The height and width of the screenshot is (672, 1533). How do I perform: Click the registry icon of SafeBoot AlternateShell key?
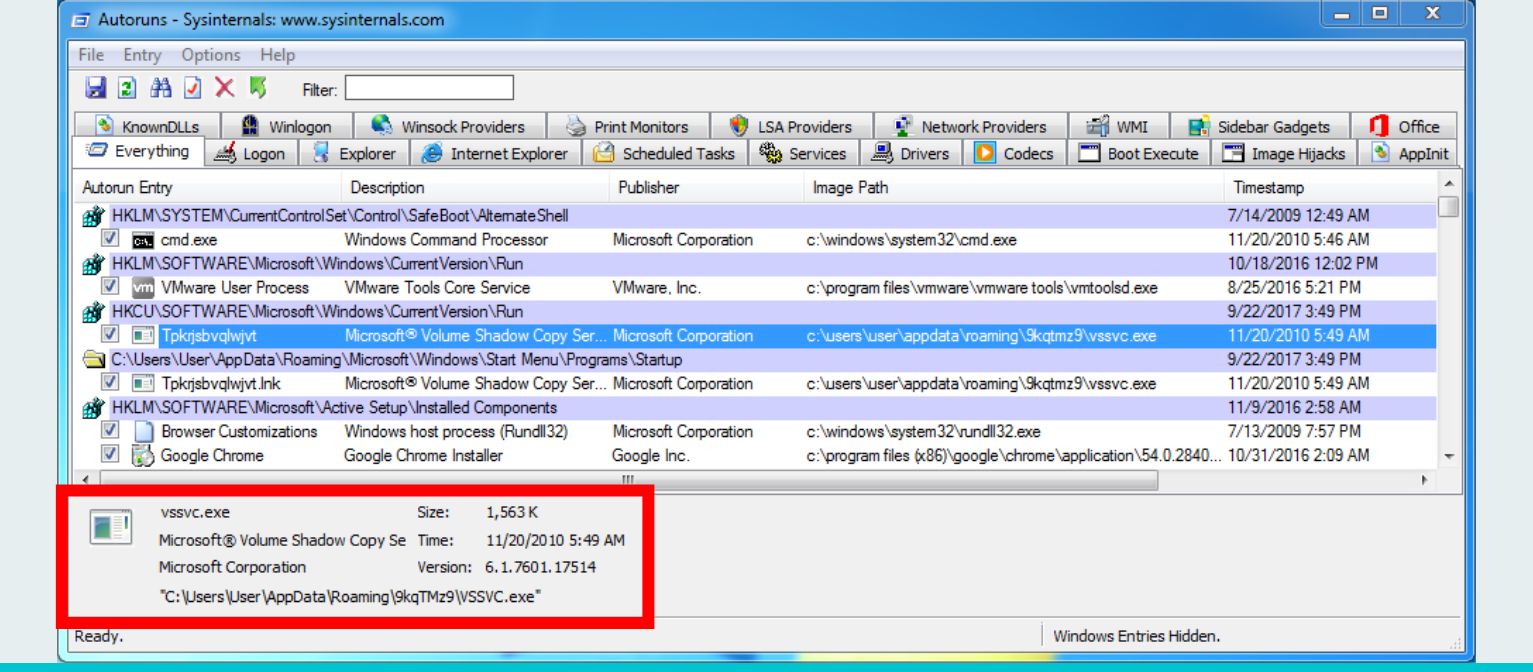pyautogui.click(x=93, y=216)
